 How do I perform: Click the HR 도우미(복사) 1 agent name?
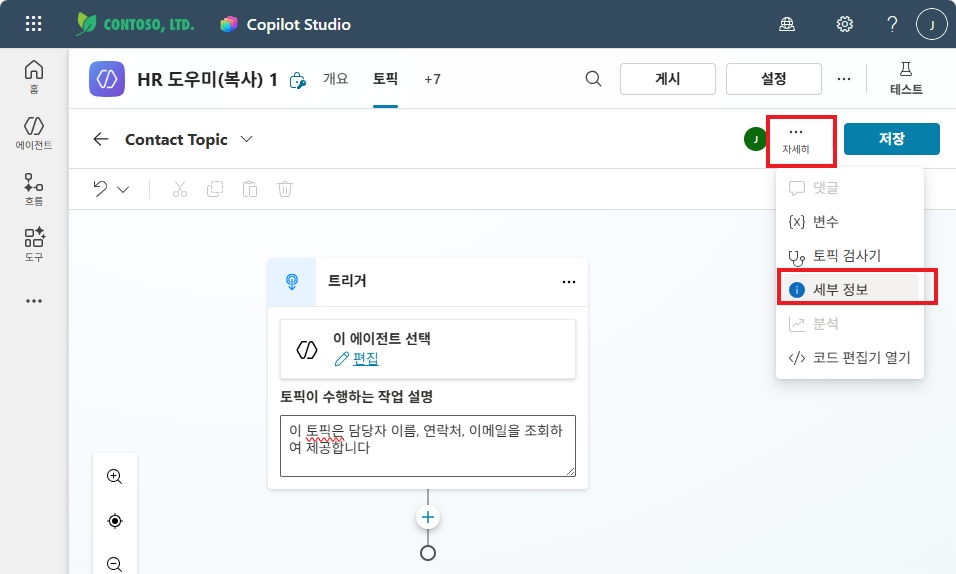(x=207, y=79)
